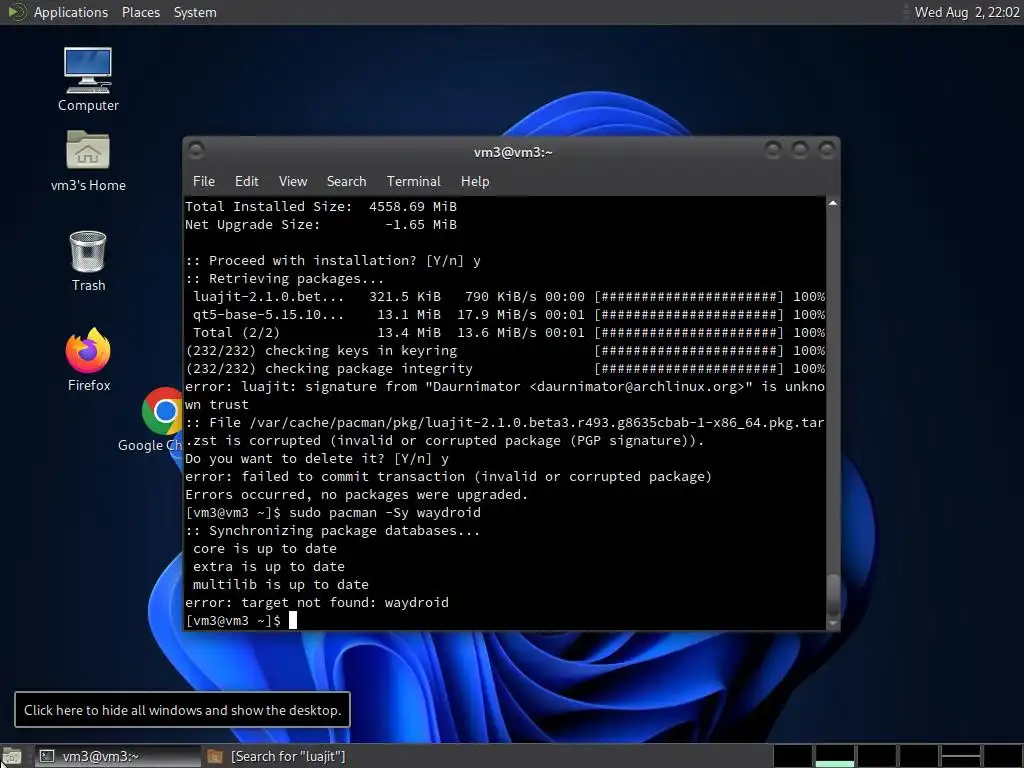The width and height of the screenshot is (1024, 768).
Task: Click the terminal window menu button in title bar
Action: point(196,150)
